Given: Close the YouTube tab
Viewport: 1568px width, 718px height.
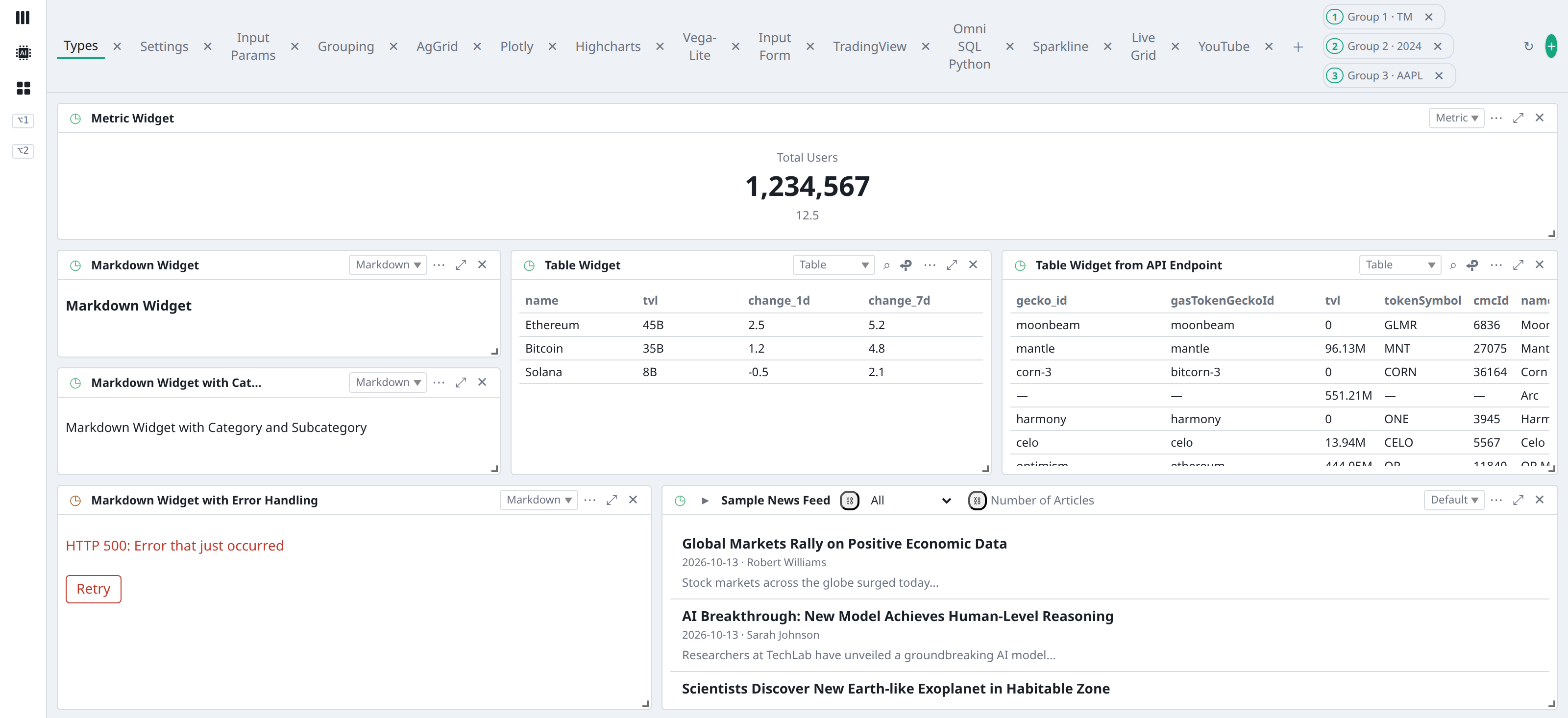Looking at the screenshot, I should [x=1268, y=46].
